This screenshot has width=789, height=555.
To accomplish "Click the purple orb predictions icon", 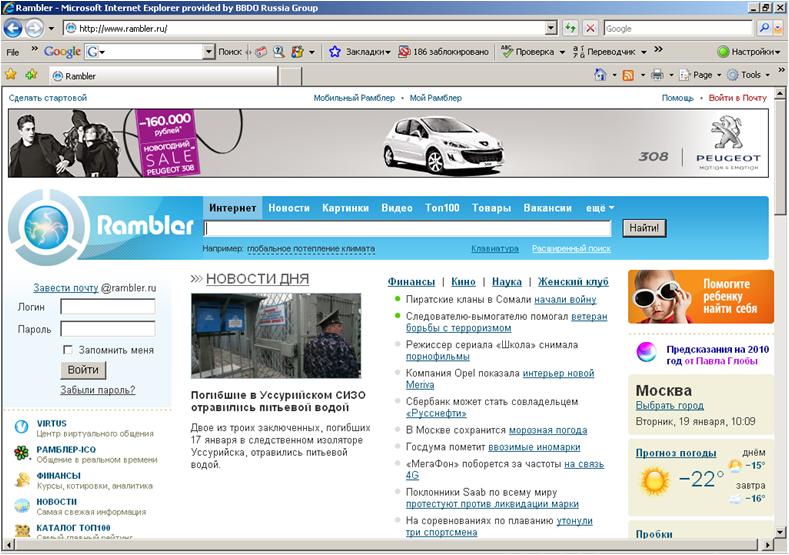I will coord(646,352).
